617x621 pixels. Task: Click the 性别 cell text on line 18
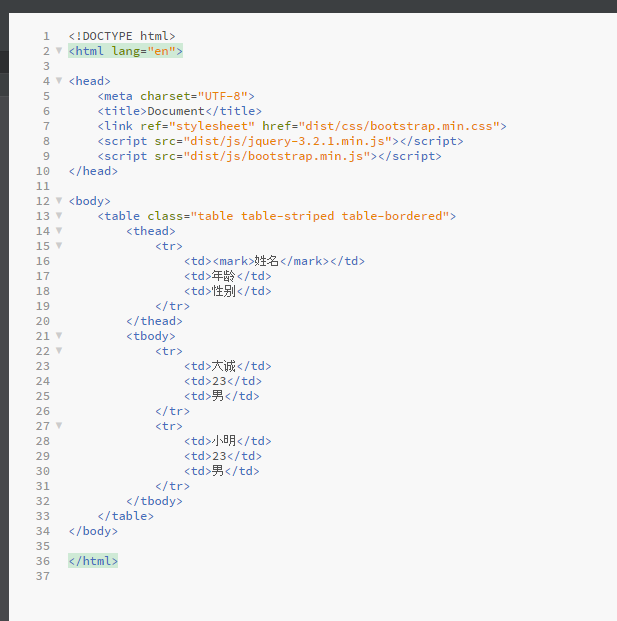pos(223,291)
